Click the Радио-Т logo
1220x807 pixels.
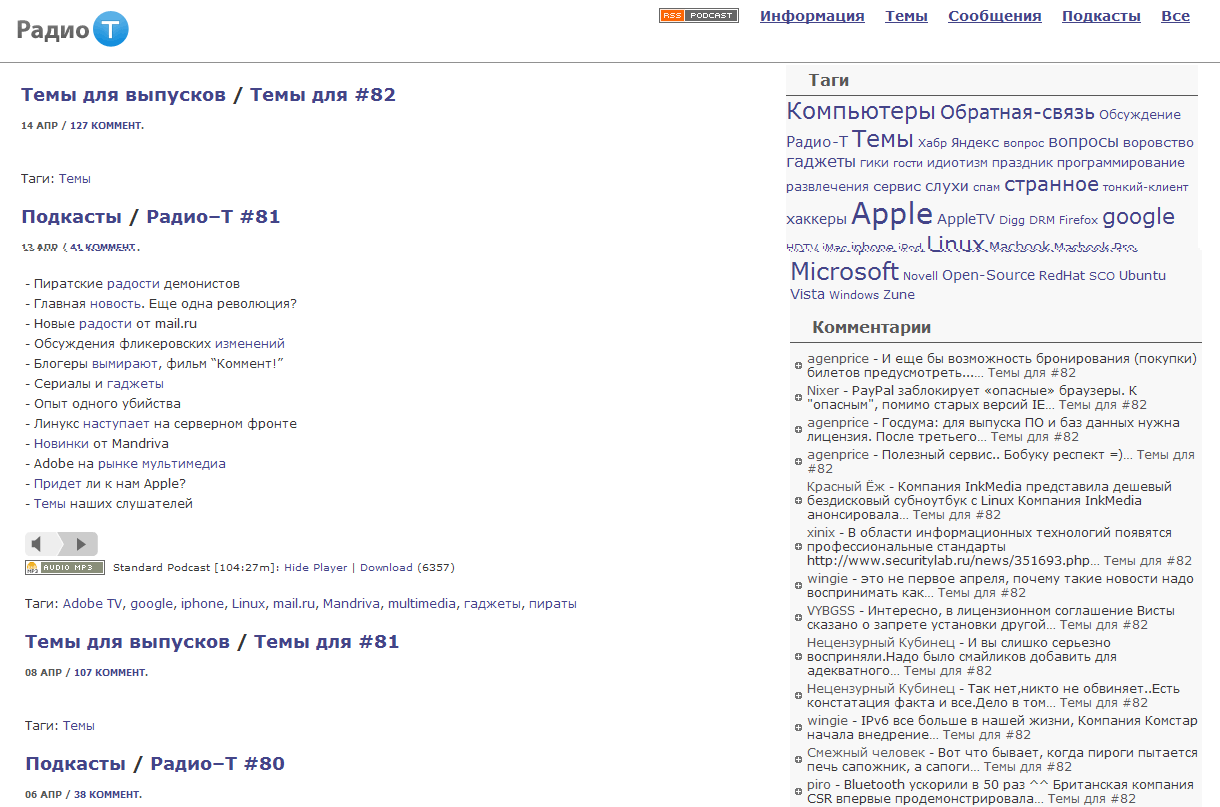pyautogui.click(x=73, y=30)
